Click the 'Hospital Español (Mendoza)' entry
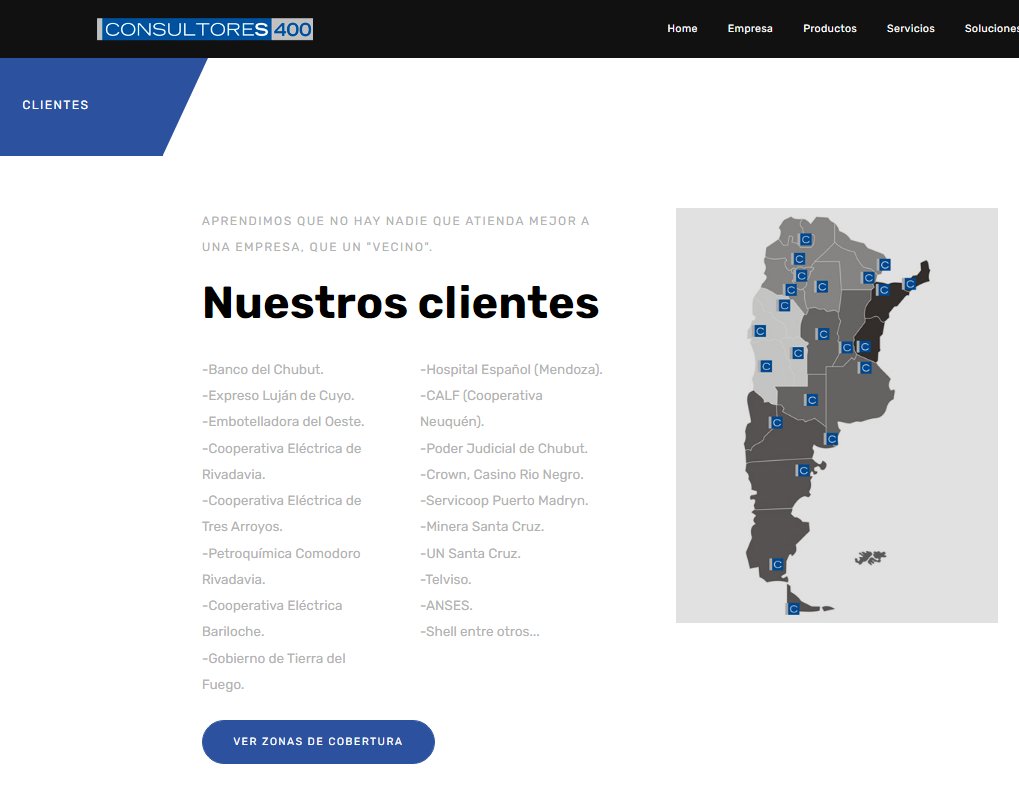Screen dimensions: 1019x805 pyautogui.click(x=511, y=369)
